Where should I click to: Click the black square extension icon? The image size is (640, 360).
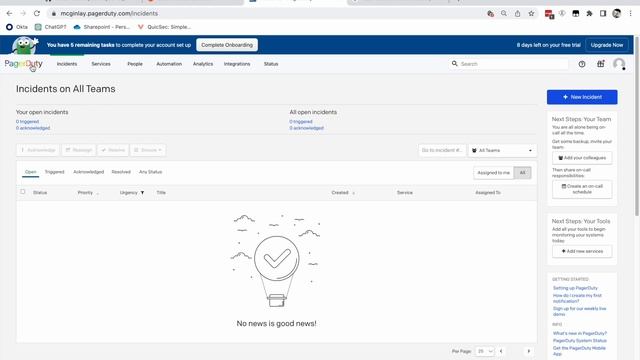point(576,13)
